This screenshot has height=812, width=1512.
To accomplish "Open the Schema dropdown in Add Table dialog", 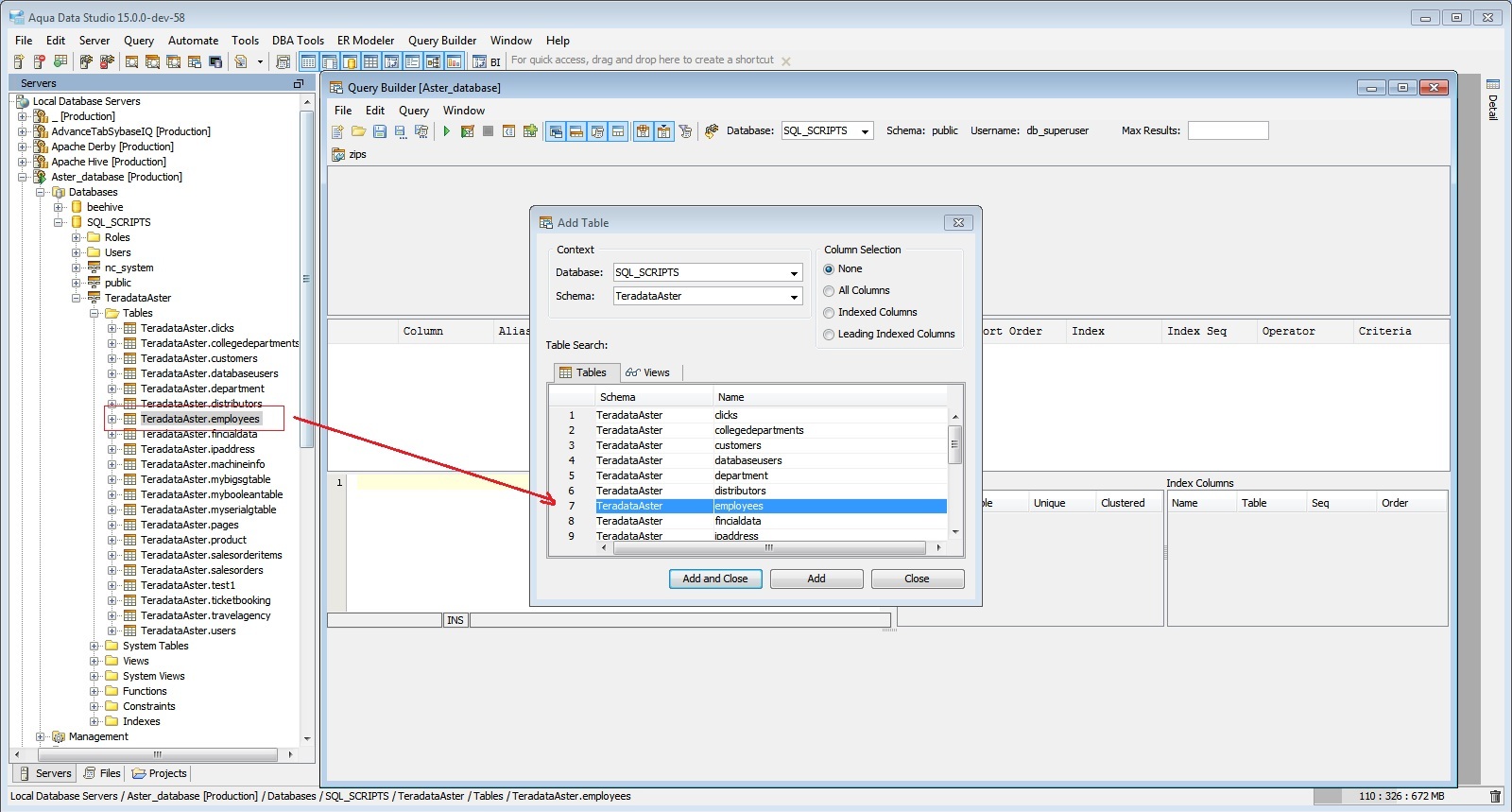I will click(x=794, y=297).
